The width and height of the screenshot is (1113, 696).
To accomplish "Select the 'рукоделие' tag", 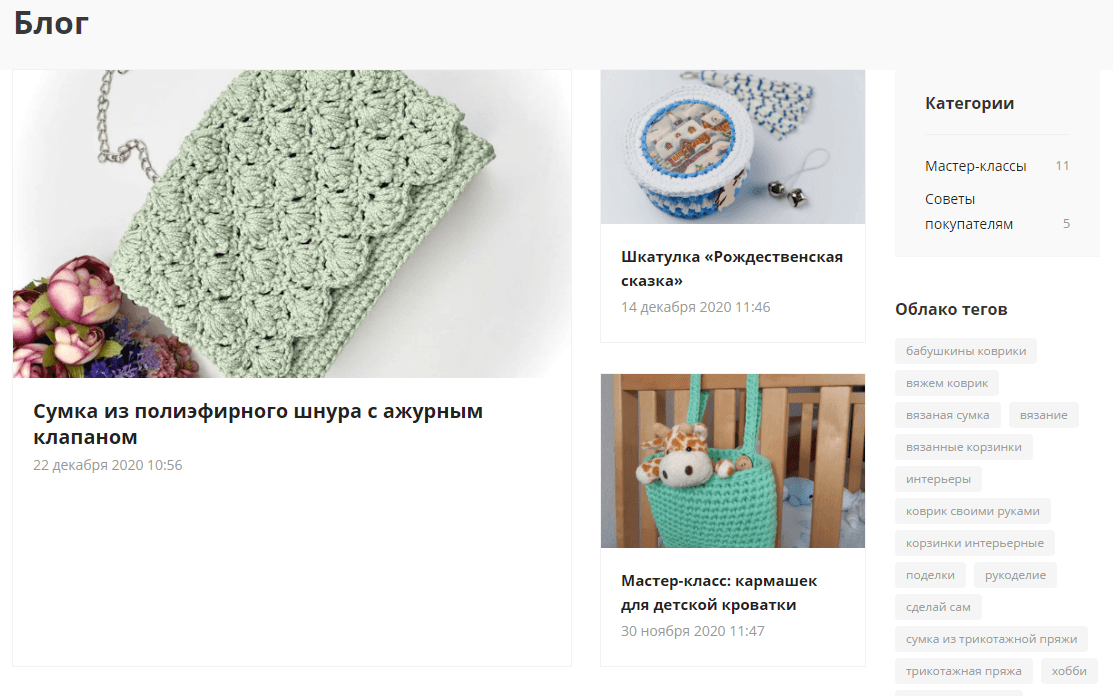I will click(x=1015, y=575).
